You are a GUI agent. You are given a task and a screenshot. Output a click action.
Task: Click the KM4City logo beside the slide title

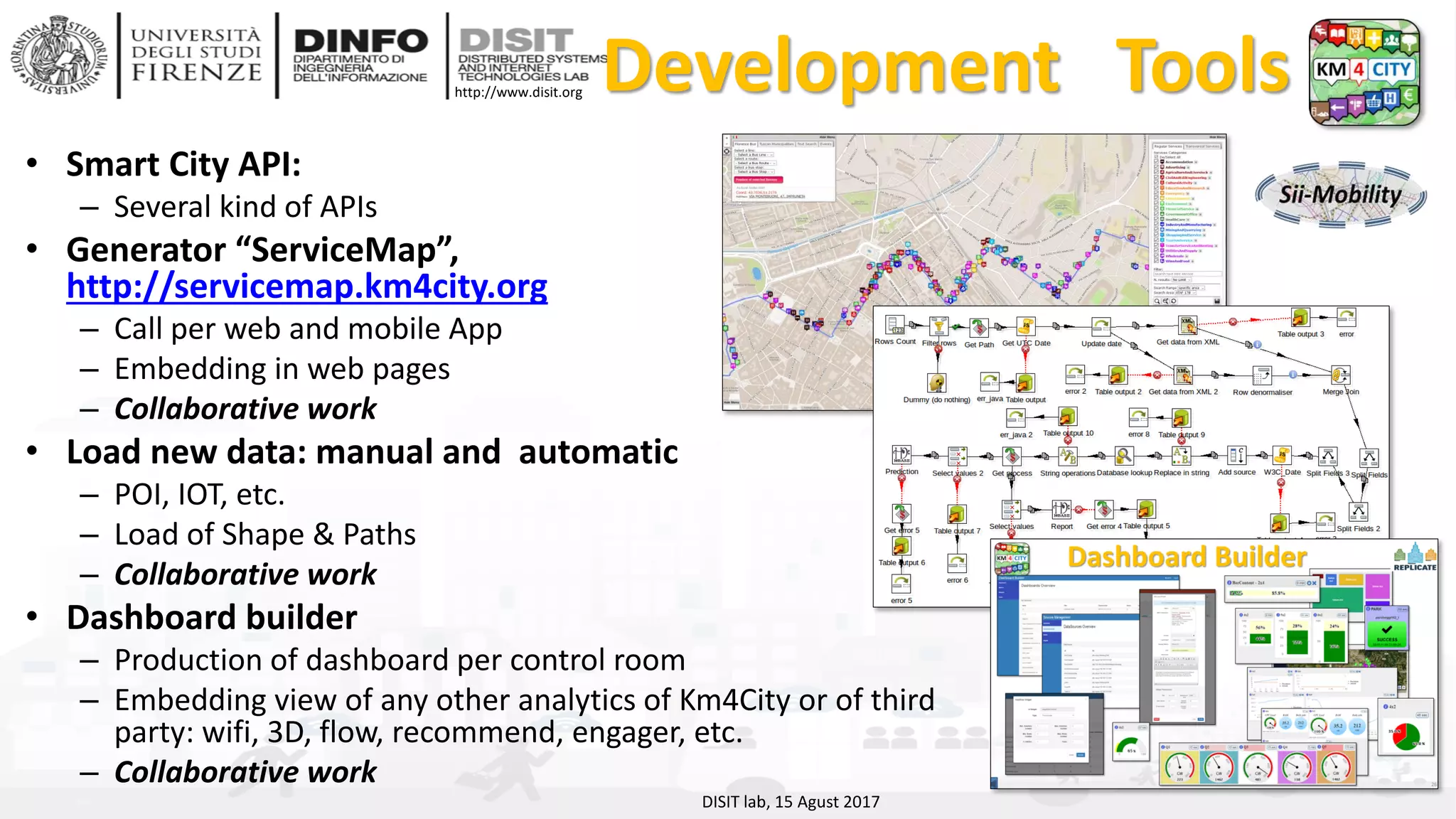tap(1364, 72)
